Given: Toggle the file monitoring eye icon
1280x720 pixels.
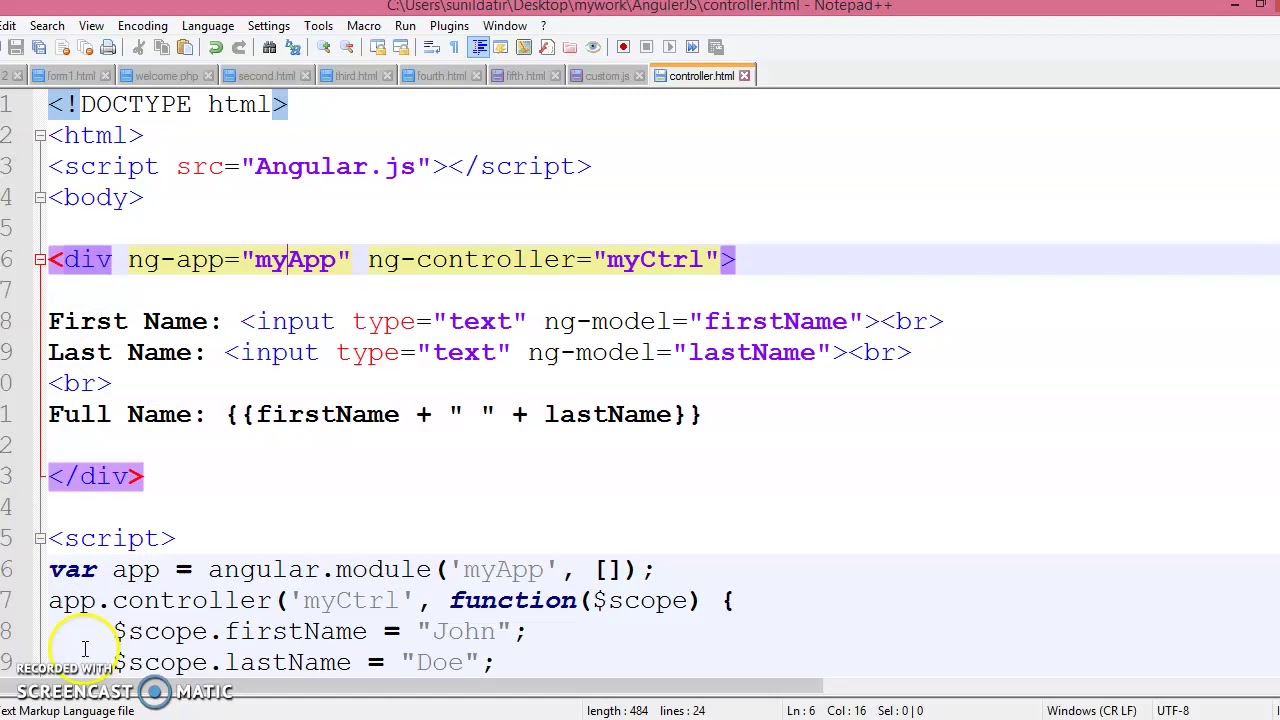Looking at the screenshot, I should pyautogui.click(x=592, y=47).
